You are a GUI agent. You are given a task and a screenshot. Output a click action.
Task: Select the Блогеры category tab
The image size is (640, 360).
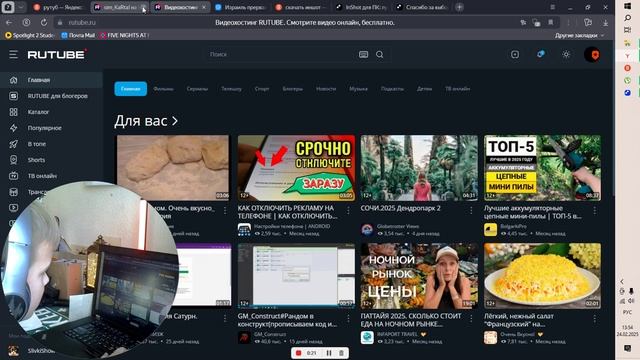(293, 89)
